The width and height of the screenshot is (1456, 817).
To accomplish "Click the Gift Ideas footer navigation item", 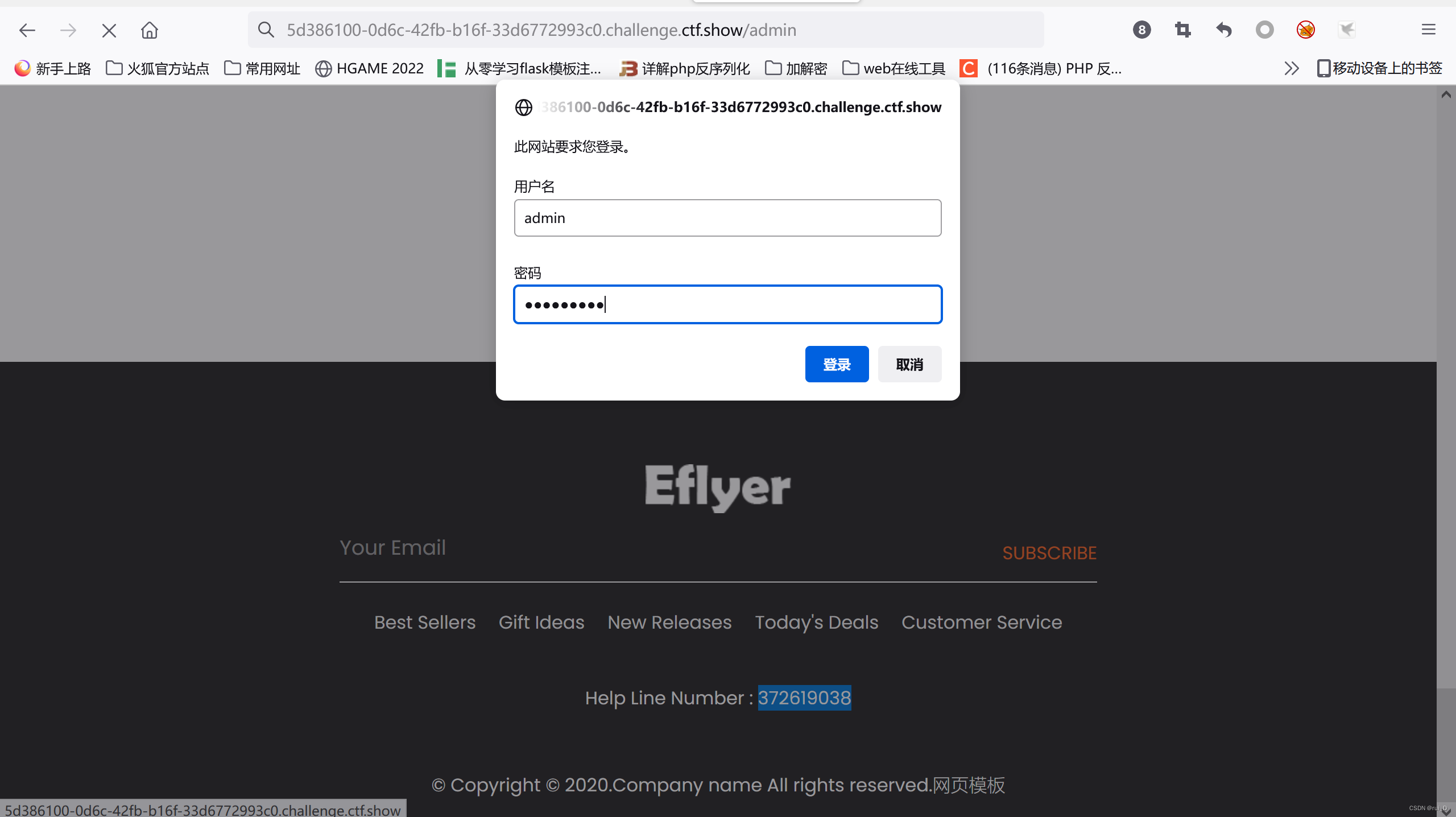I will click(541, 622).
